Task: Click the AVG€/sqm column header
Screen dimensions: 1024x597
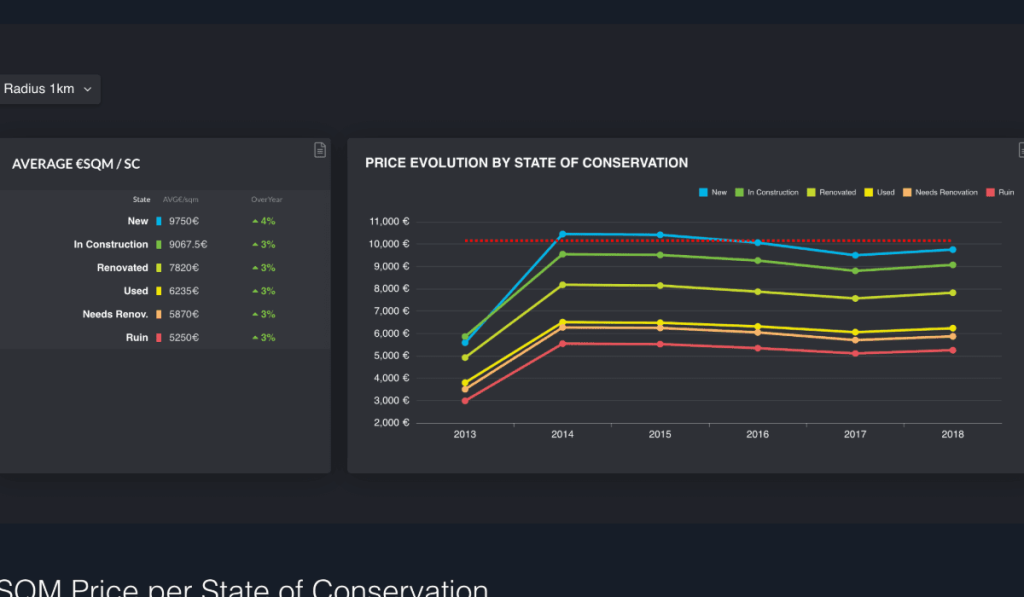Action: pyautogui.click(x=180, y=200)
